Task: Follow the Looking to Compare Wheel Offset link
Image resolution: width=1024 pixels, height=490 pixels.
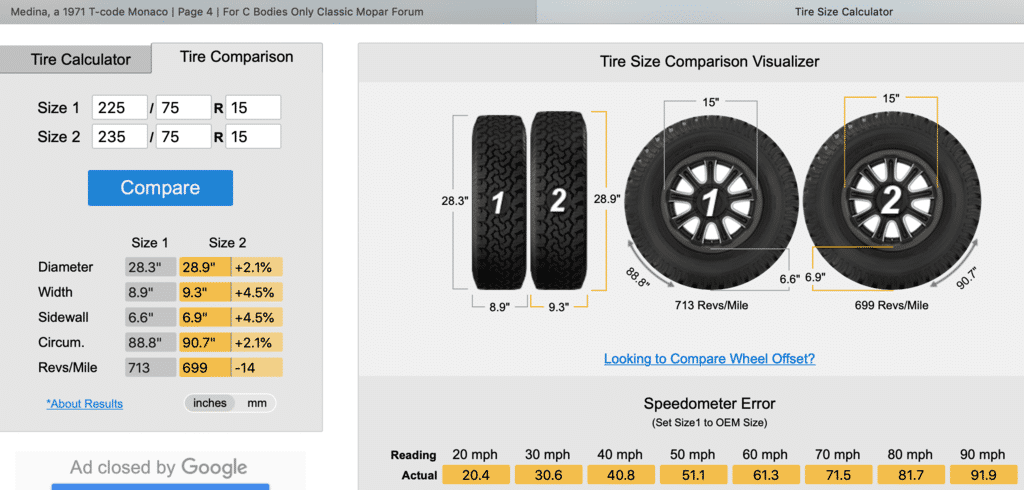Action: click(709, 358)
